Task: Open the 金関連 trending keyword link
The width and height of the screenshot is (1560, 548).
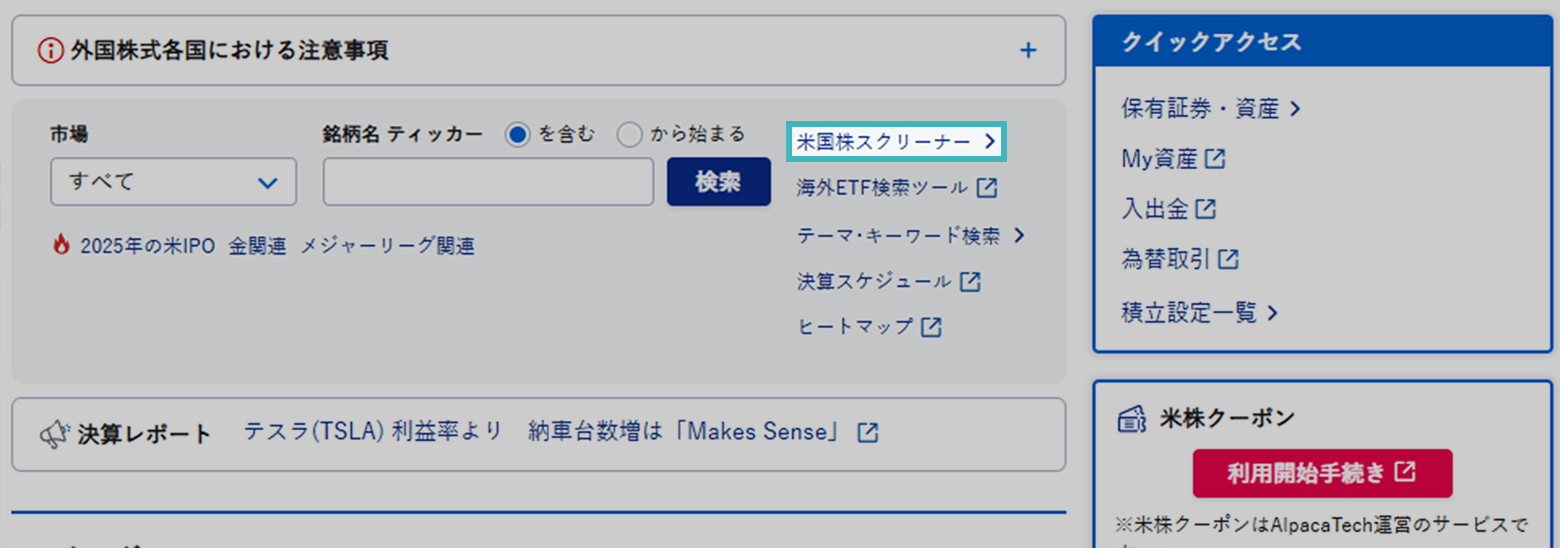Action: tap(258, 246)
